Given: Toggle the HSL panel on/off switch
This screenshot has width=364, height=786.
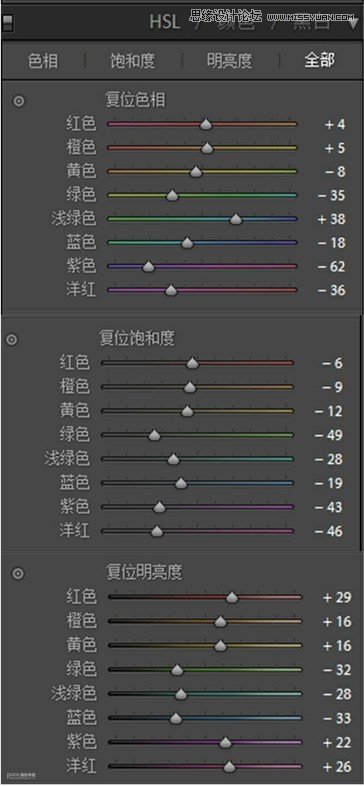Looking at the screenshot, I should (x=8, y=23).
